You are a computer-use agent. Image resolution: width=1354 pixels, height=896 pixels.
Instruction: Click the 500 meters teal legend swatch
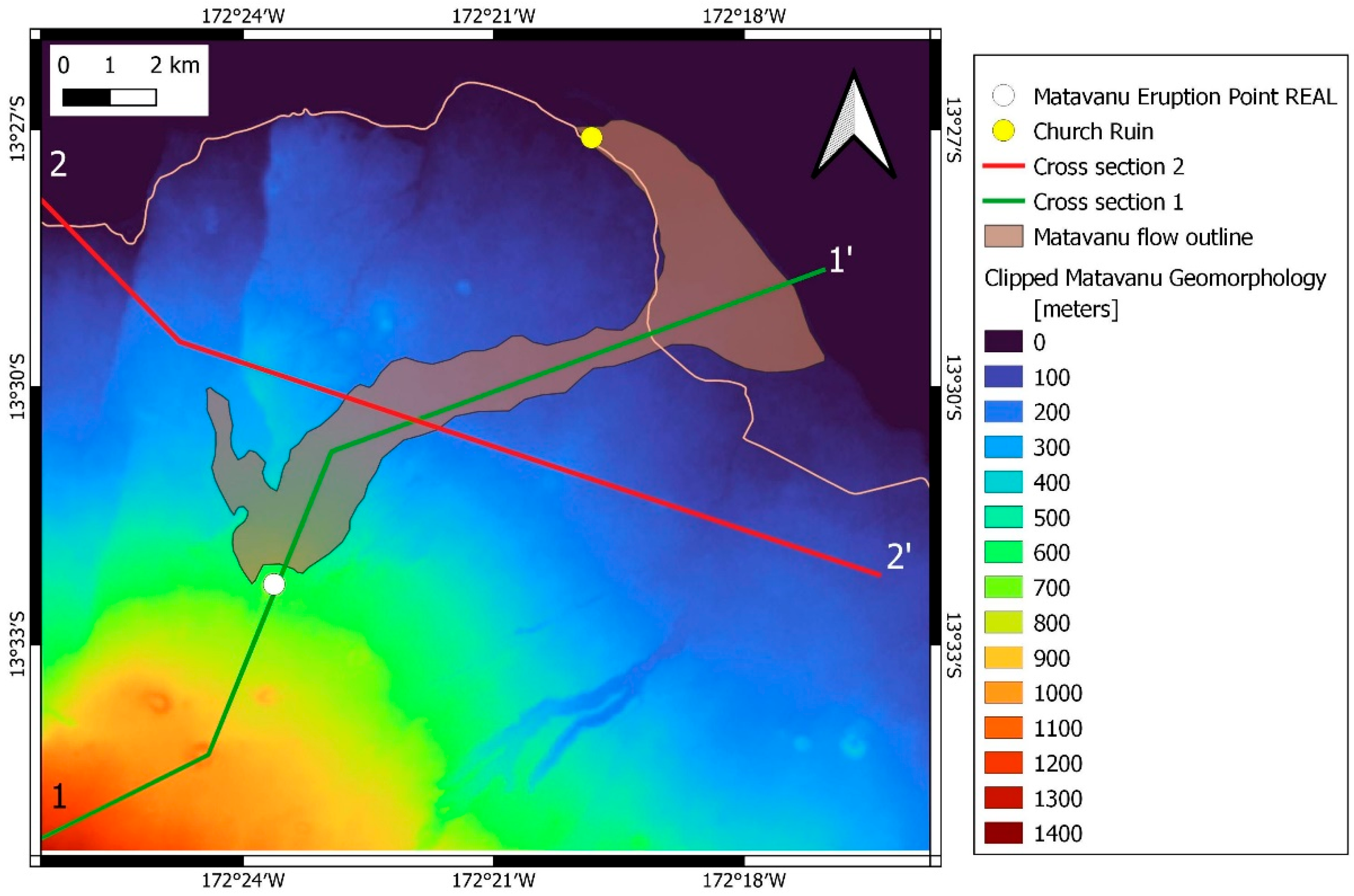coord(1003,518)
